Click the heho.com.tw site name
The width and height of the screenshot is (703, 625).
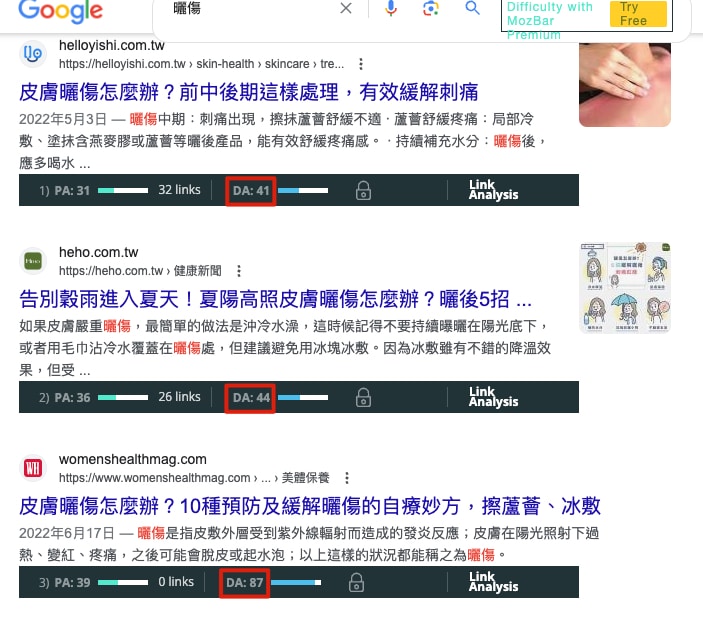(99, 252)
